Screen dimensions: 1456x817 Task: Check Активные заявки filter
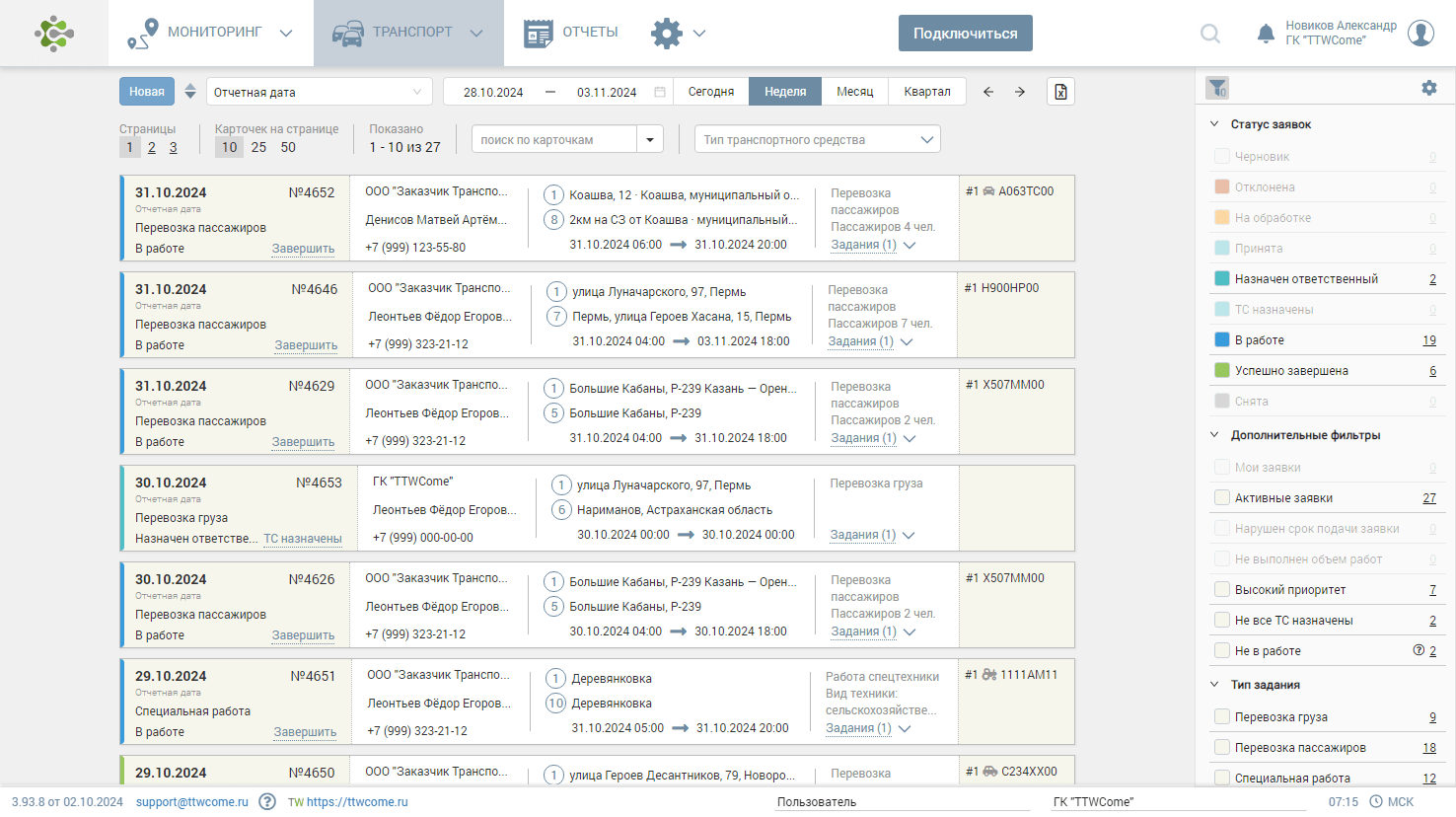1221,498
